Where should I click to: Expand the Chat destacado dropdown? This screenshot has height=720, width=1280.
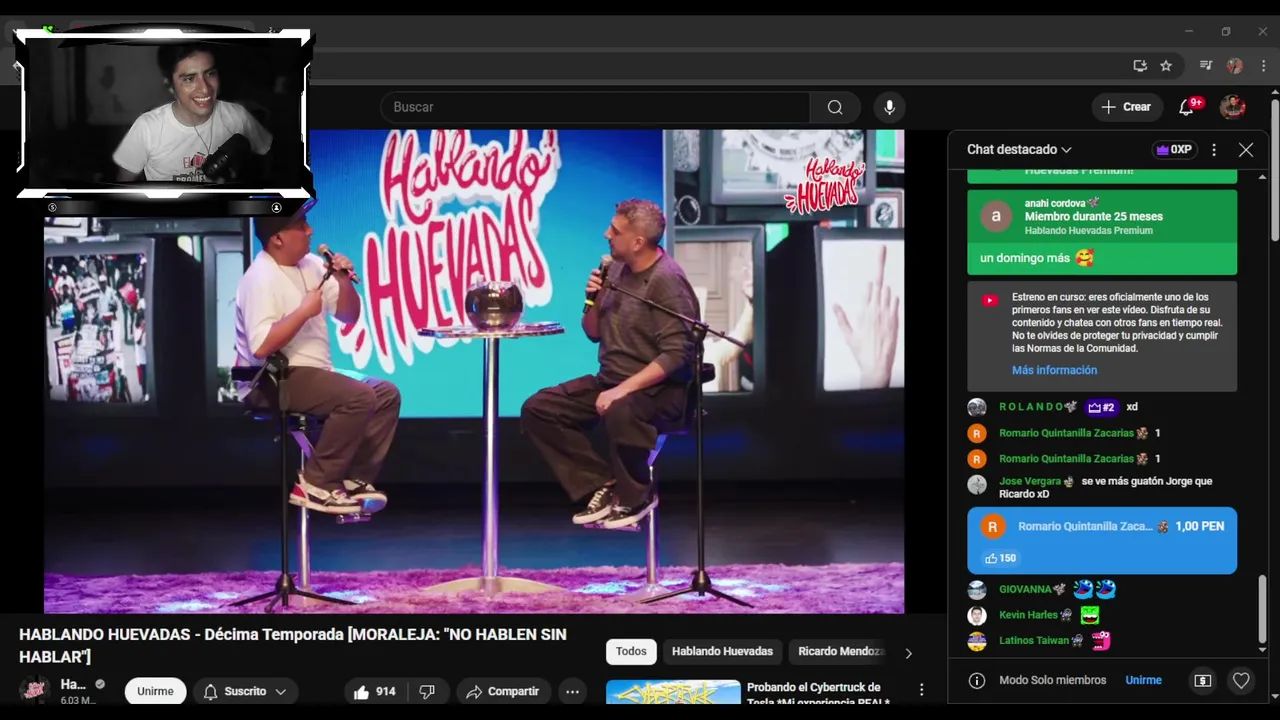click(x=1019, y=150)
